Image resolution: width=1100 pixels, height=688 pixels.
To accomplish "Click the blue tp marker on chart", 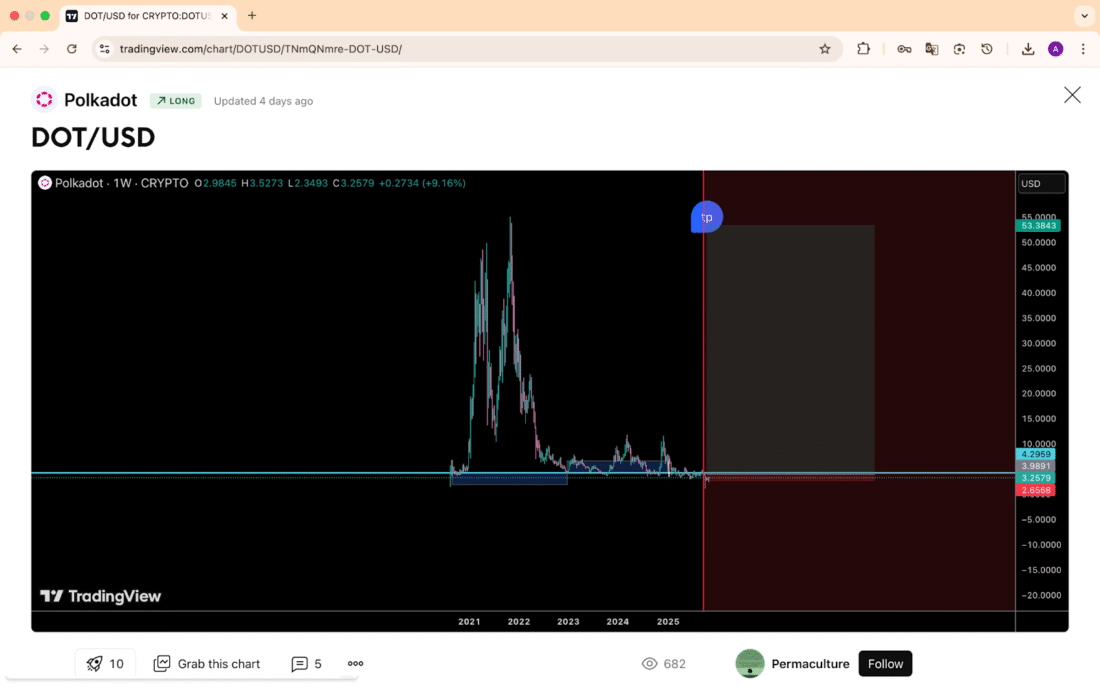I will (706, 217).
